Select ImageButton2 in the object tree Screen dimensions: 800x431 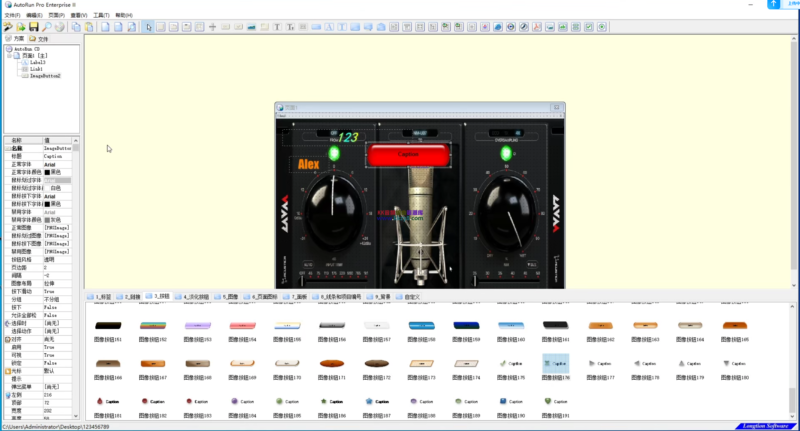(44, 75)
